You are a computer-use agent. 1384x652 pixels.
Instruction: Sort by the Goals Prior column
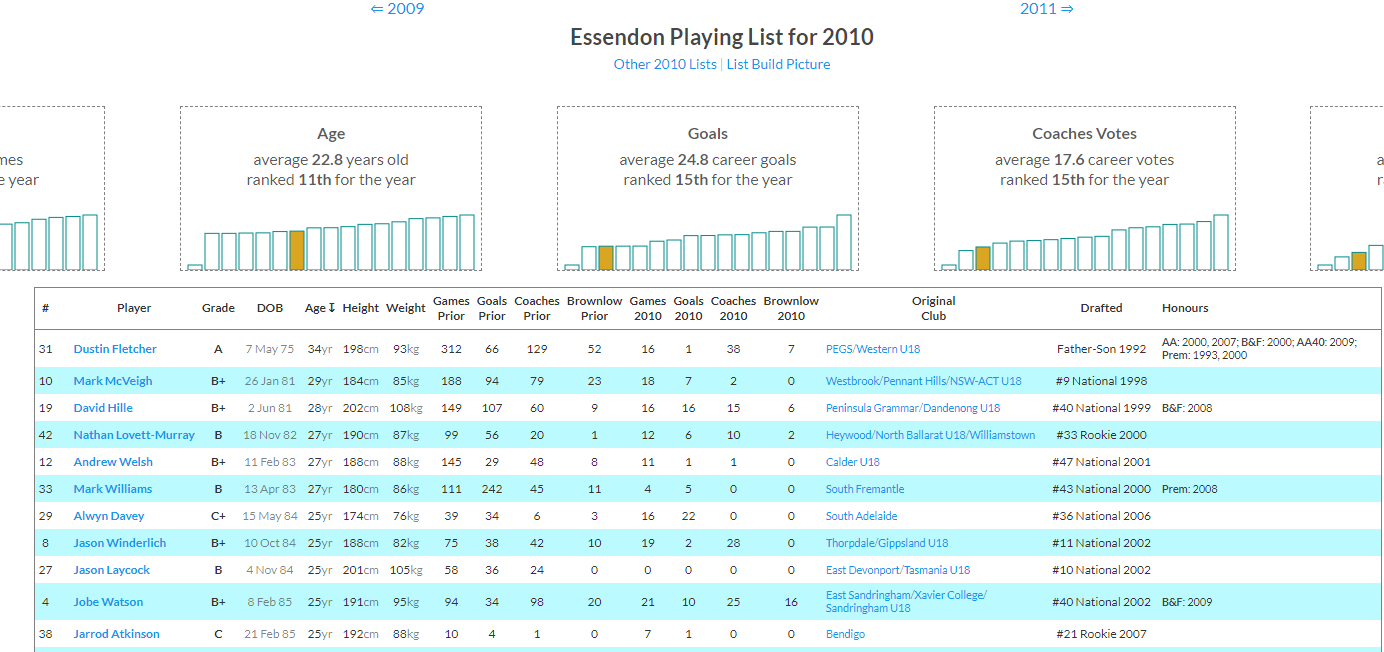pos(492,308)
